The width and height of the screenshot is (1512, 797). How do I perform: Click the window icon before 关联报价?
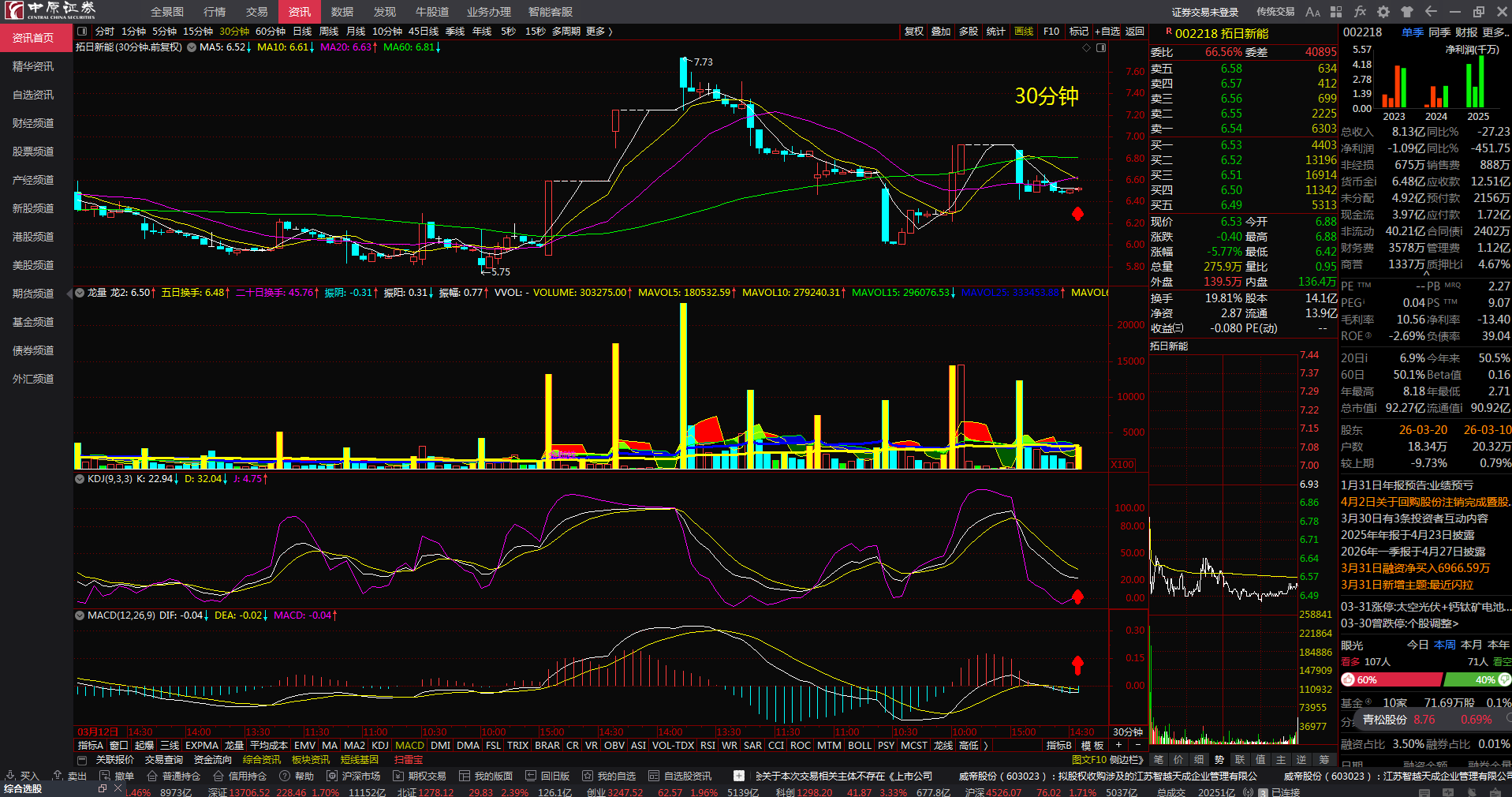[x=82, y=759]
